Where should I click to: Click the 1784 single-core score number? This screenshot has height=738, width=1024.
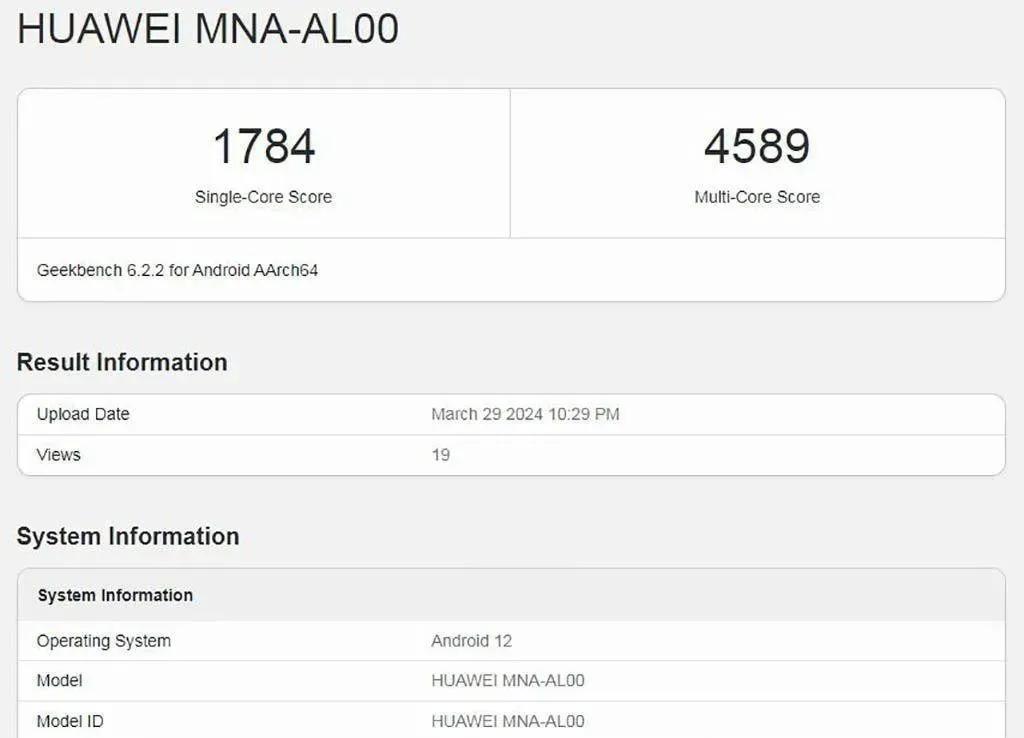tap(264, 147)
